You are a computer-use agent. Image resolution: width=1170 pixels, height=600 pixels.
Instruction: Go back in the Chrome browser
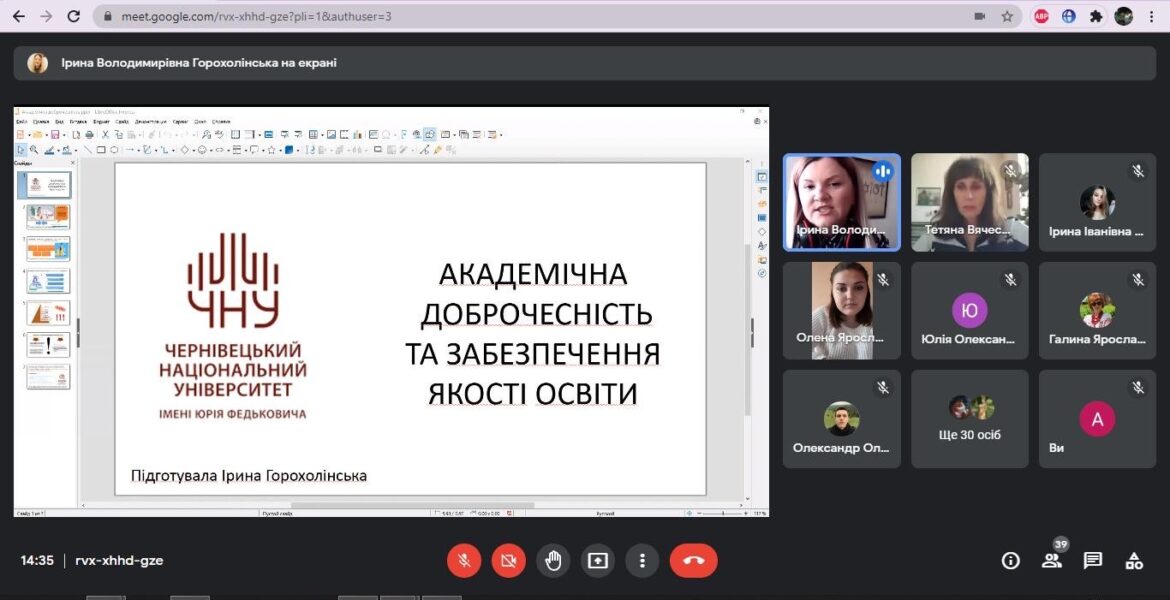coord(19,16)
